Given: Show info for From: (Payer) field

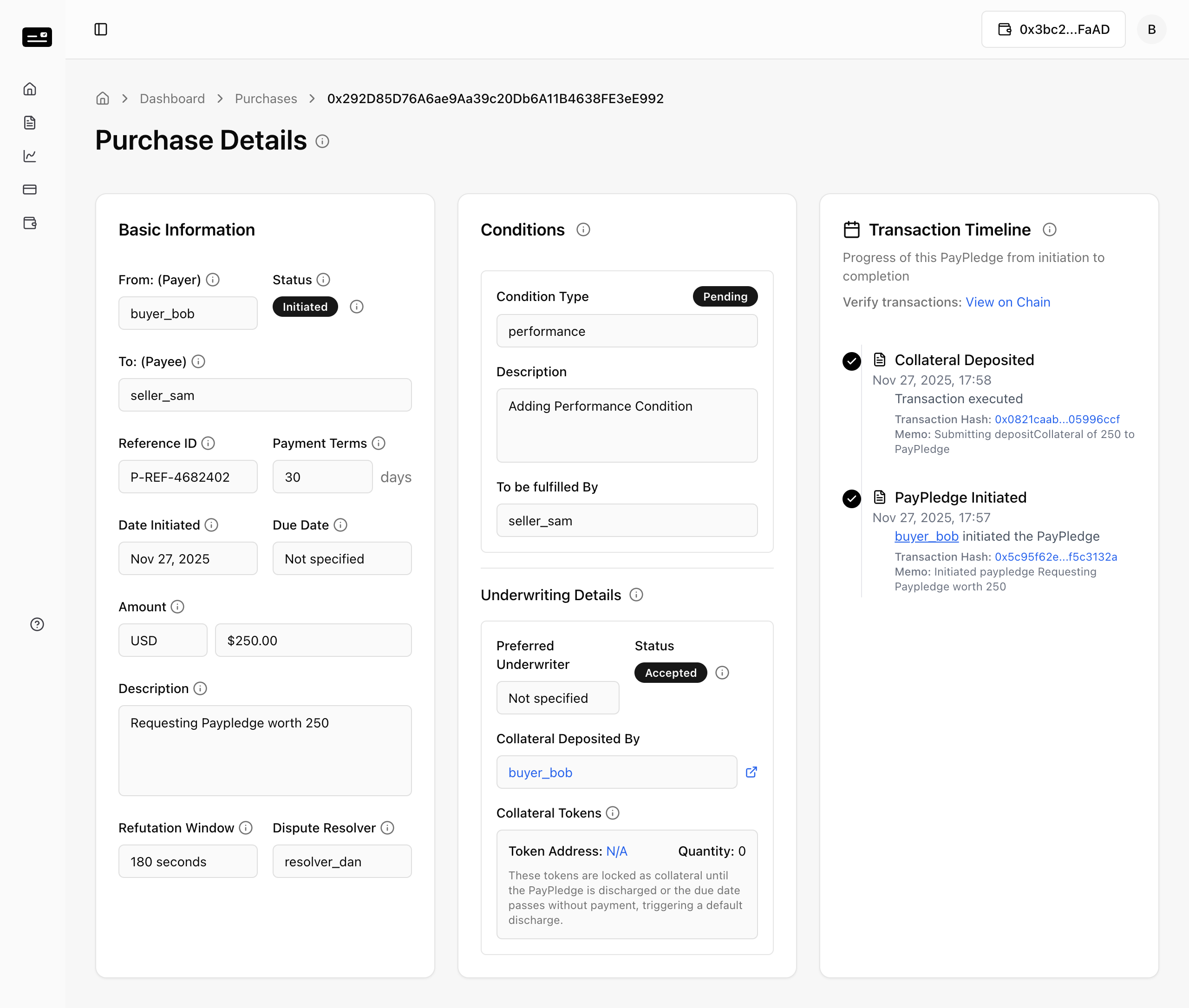Looking at the screenshot, I should point(213,280).
